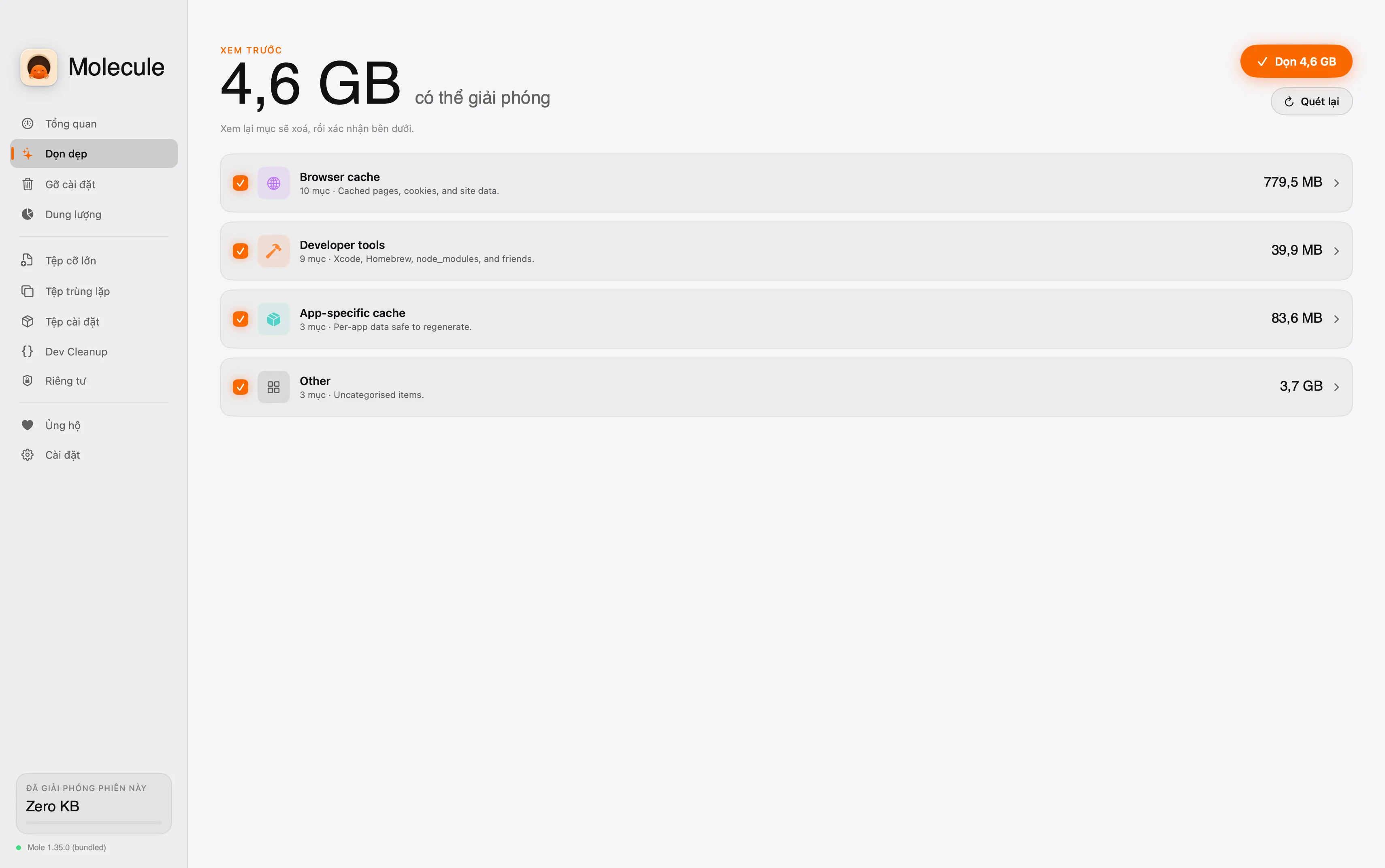1385x868 pixels.
Task: Open Cài đặt settings page
Action: (x=62, y=455)
